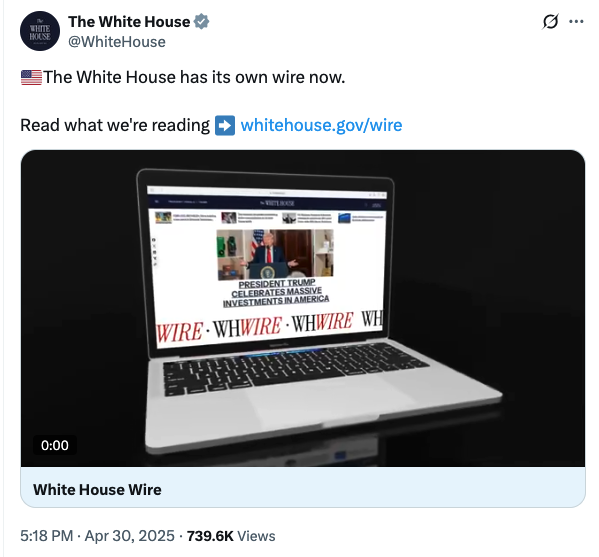Click the American flag emoji in the post
Screen dimensions: 599x557
point(31,77)
